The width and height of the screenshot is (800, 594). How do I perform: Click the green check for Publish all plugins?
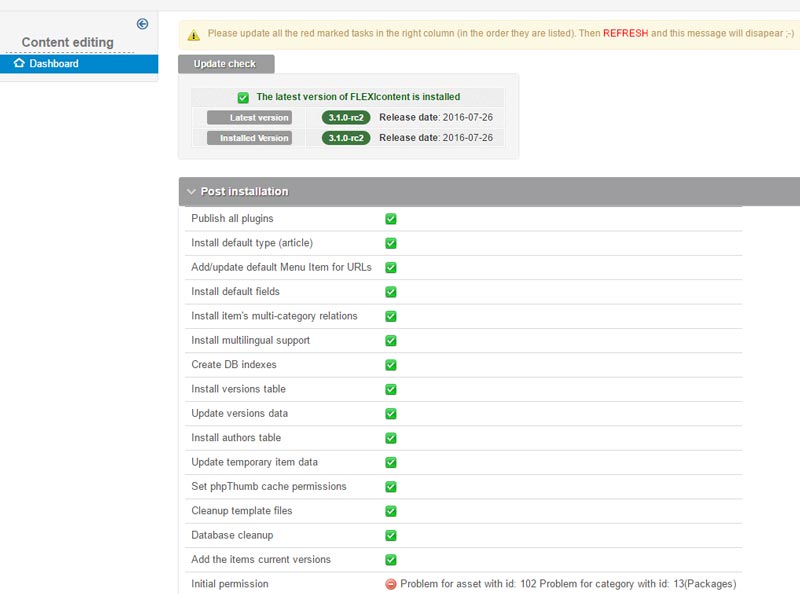pyautogui.click(x=391, y=219)
